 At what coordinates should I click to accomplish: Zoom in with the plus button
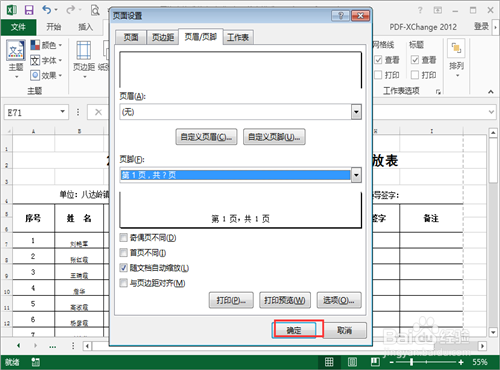coord(461,362)
